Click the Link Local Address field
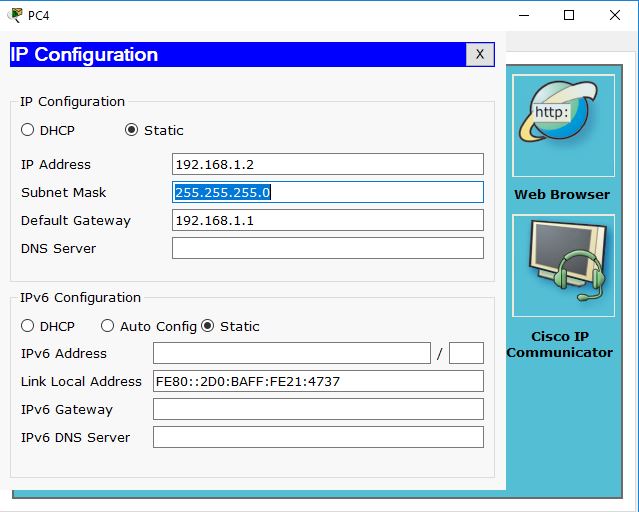This screenshot has width=639, height=512. [x=318, y=381]
